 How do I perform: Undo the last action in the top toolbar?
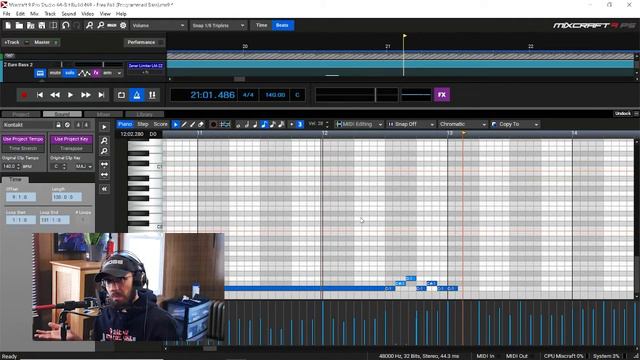(65, 25)
